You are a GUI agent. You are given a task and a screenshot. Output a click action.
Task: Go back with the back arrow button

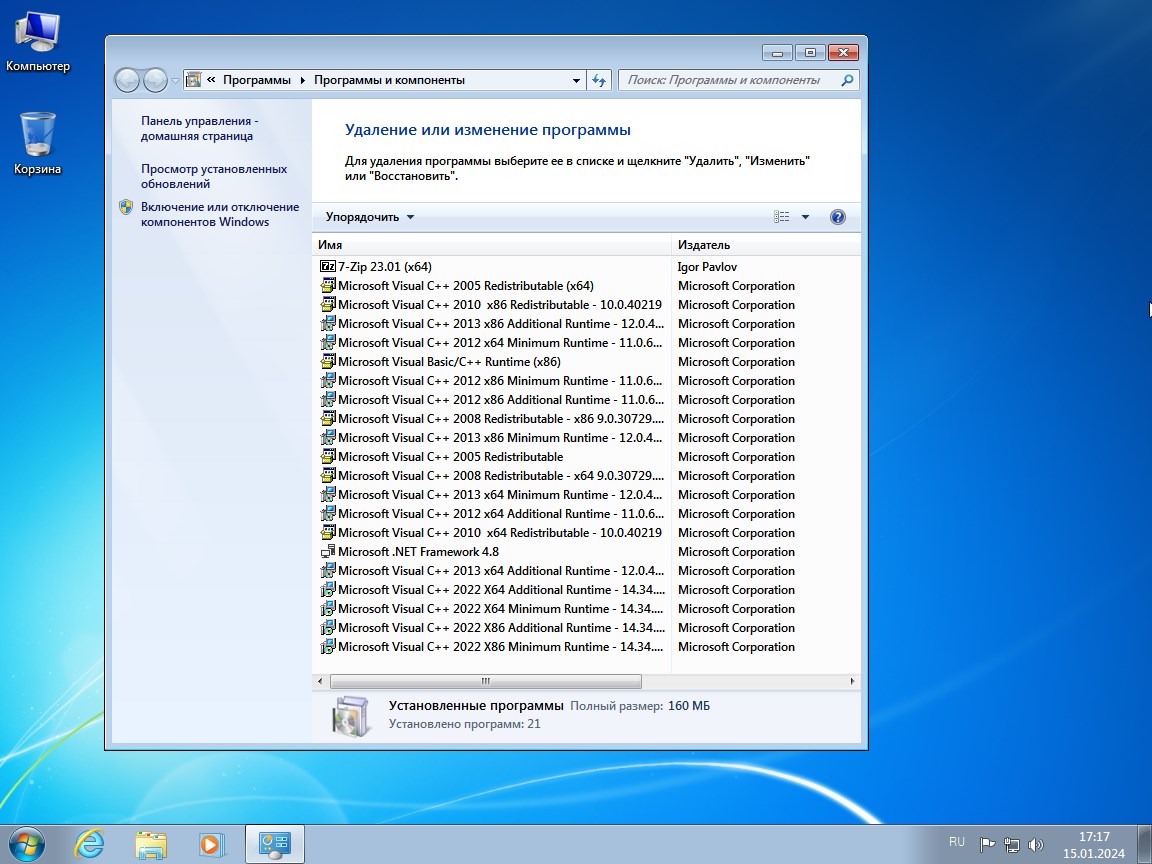click(127, 80)
